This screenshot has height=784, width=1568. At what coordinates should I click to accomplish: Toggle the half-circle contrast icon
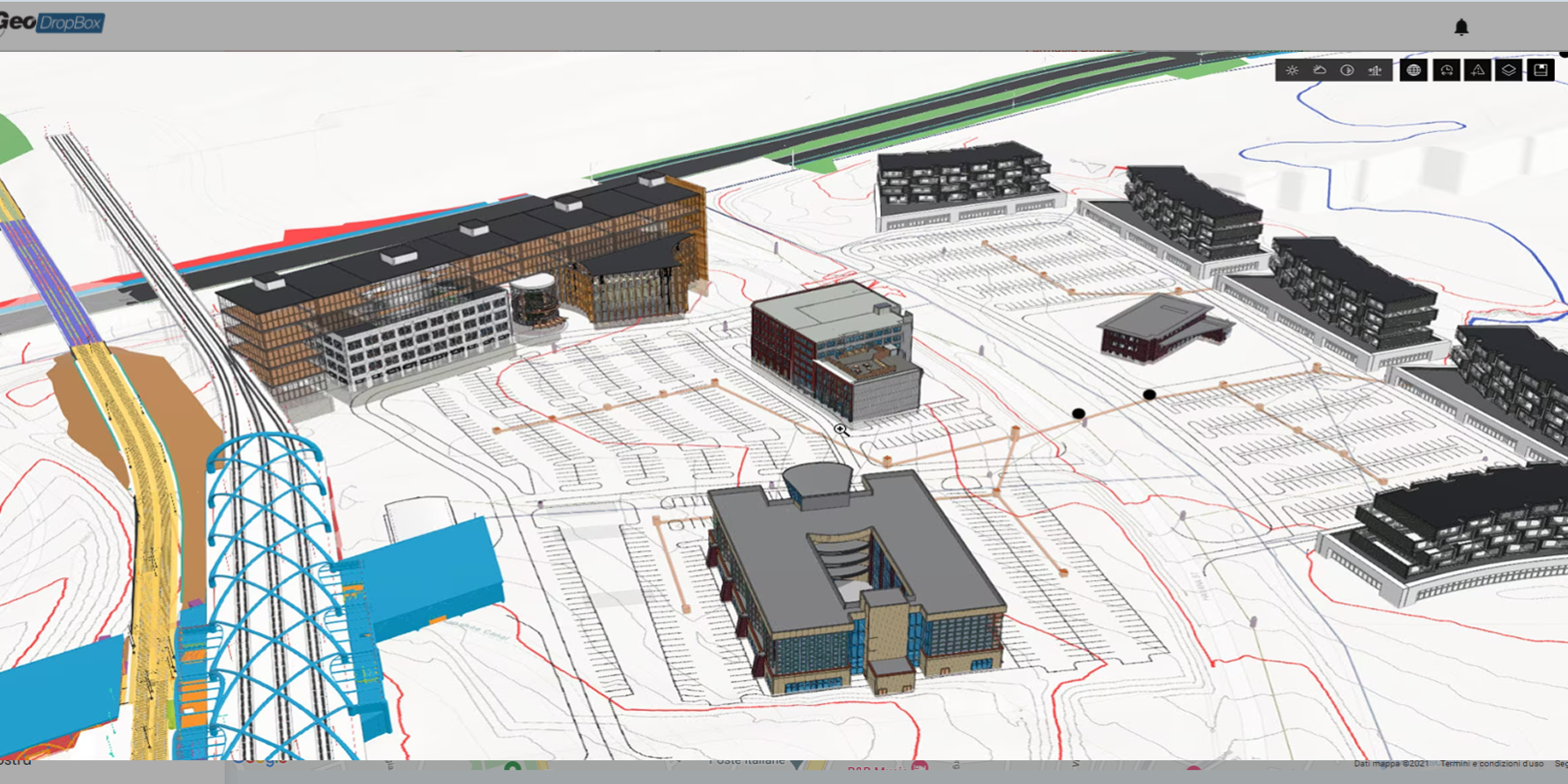pos(1347,70)
